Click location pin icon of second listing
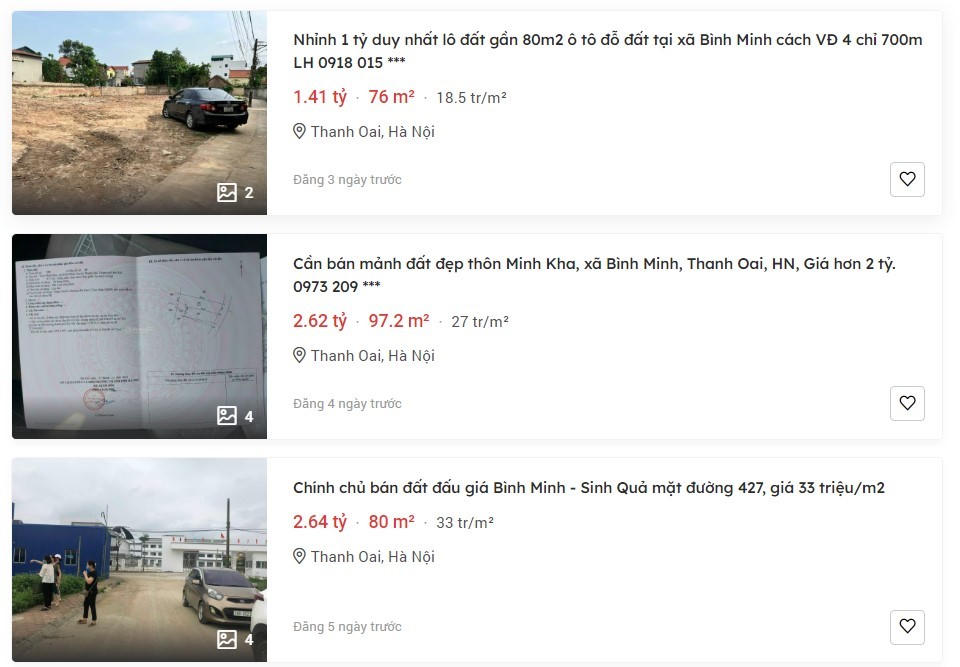Screen dimensions: 960x667 pyautogui.click(x=299, y=355)
